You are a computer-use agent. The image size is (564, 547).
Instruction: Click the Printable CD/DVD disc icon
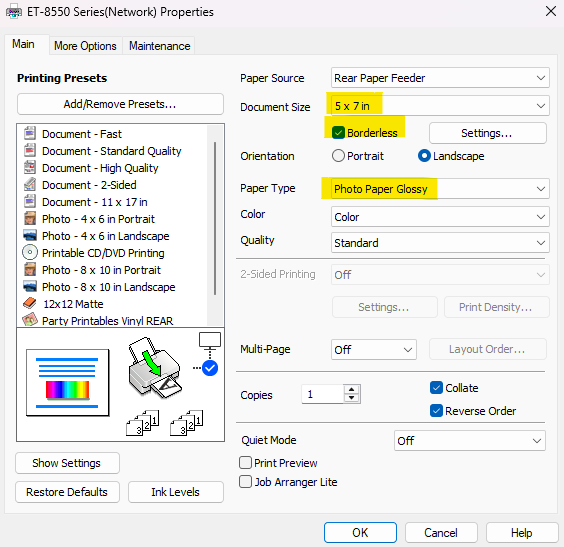click(x=30, y=252)
